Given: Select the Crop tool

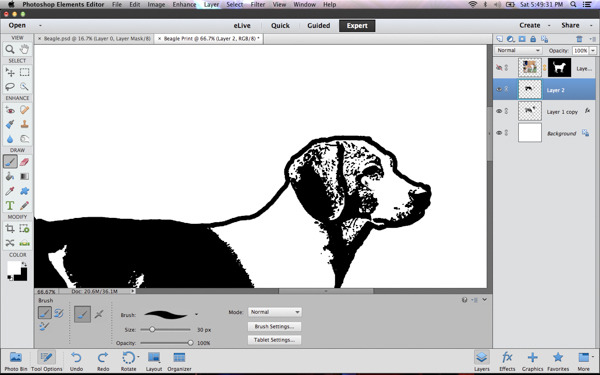Looking at the screenshot, I should pyautogui.click(x=10, y=229).
